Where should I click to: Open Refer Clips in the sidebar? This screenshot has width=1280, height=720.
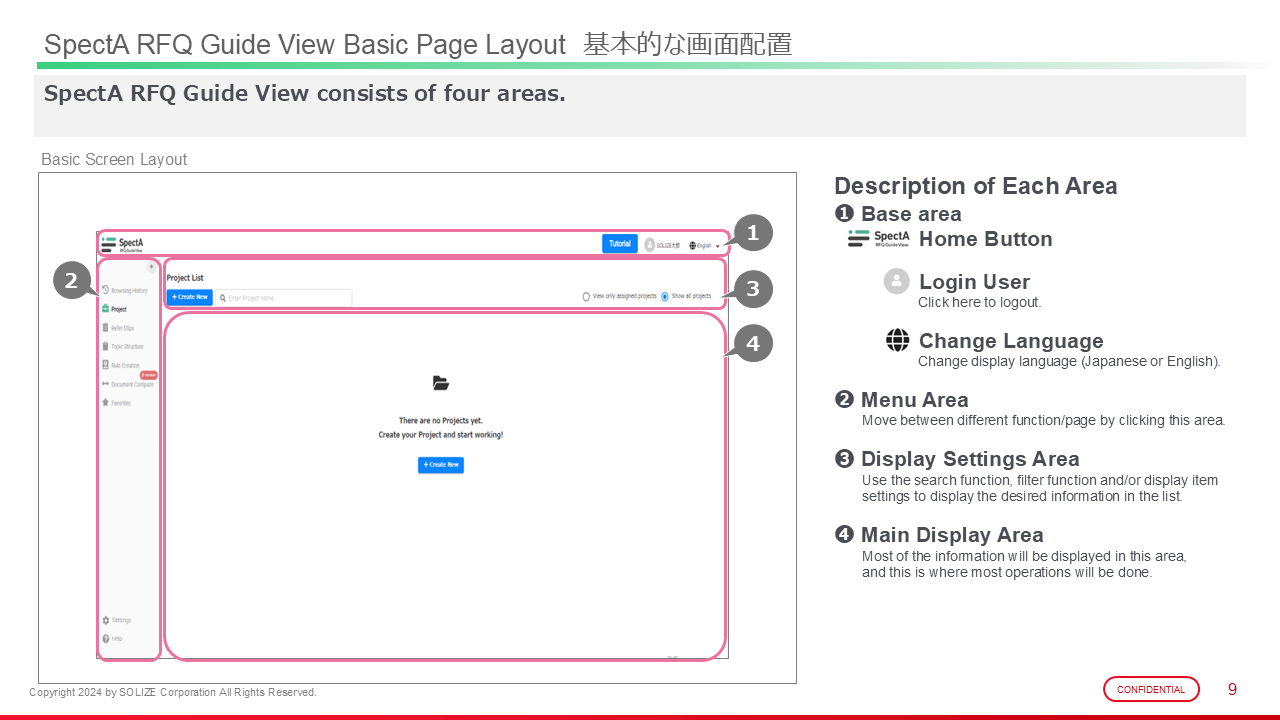coord(122,328)
